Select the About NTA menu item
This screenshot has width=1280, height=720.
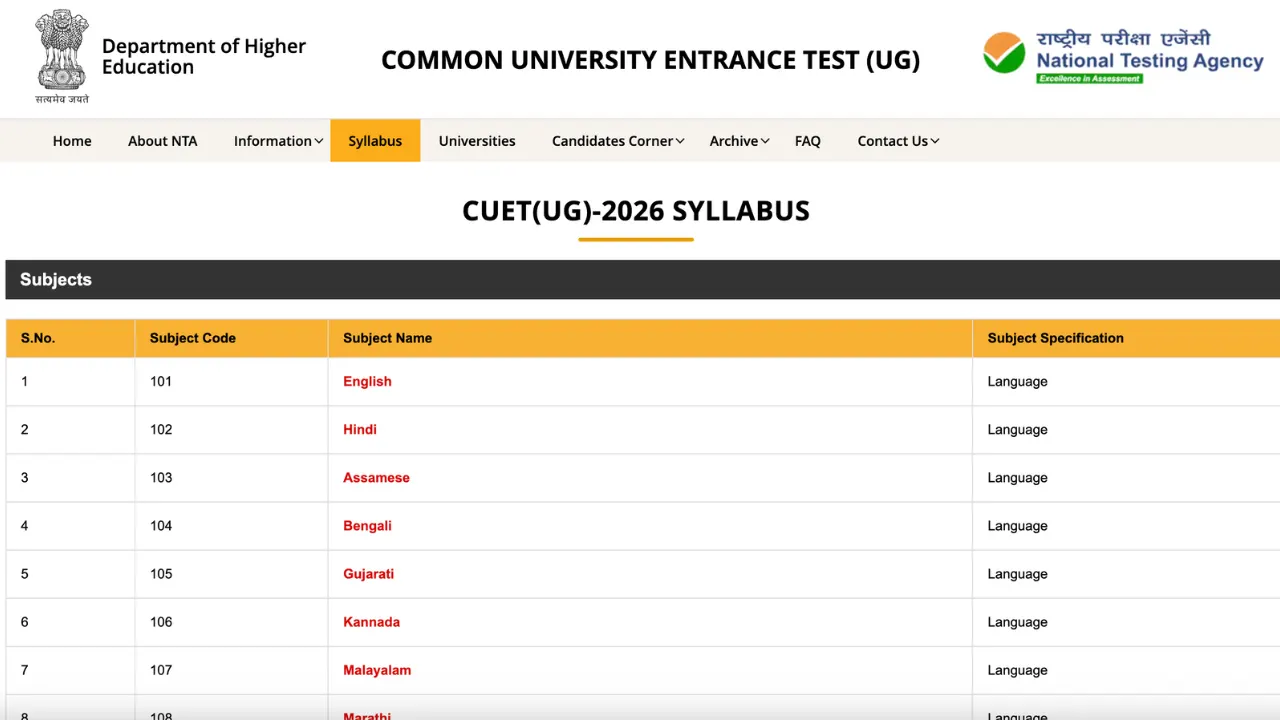pyautogui.click(x=162, y=140)
